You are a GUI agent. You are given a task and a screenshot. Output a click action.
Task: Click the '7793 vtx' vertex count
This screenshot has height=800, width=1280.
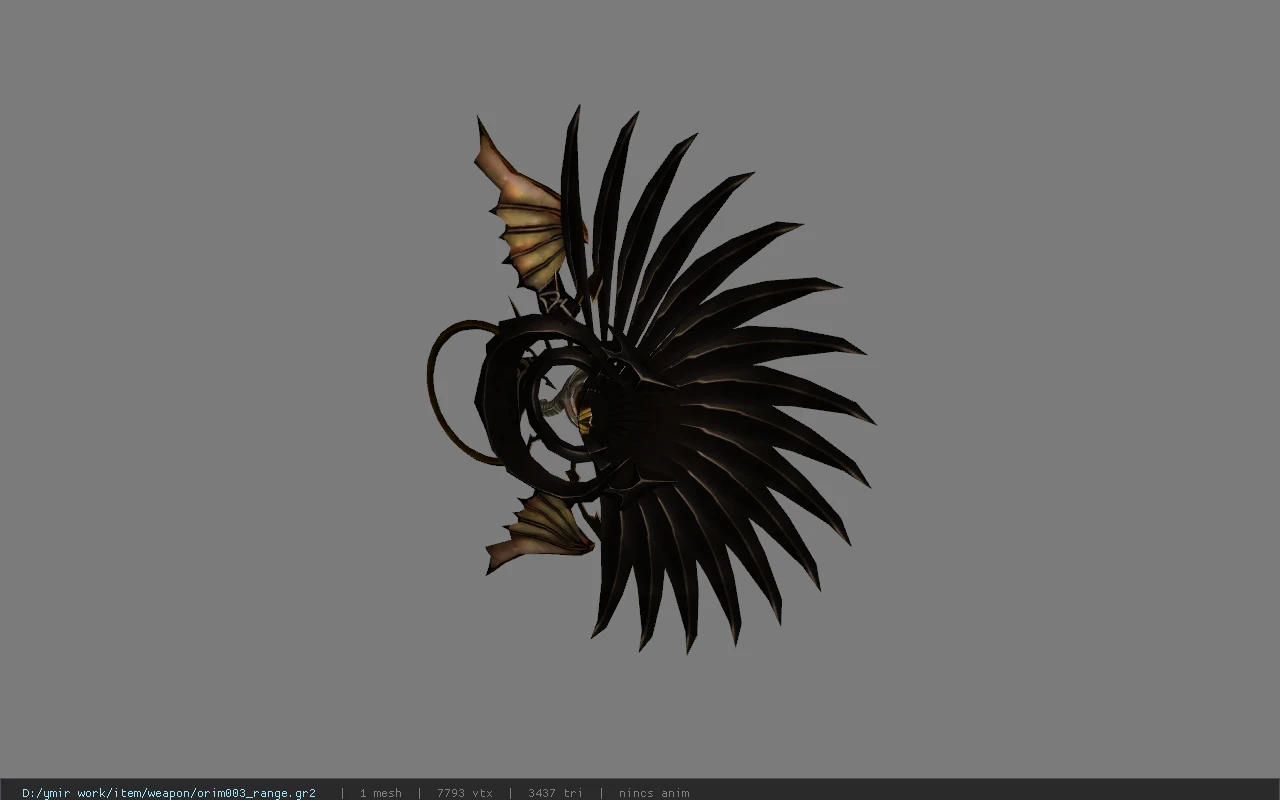(464, 793)
